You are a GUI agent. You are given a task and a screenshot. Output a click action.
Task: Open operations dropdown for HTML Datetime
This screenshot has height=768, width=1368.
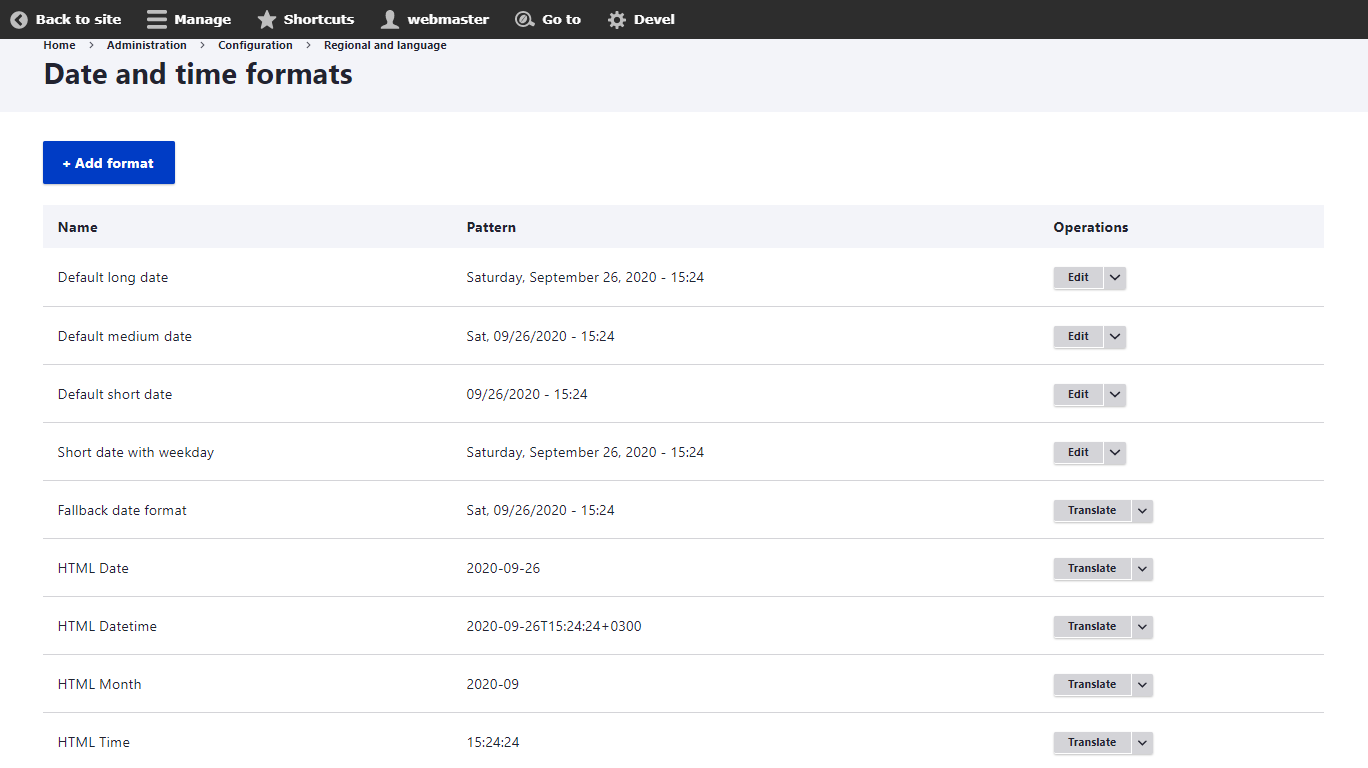click(x=1142, y=627)
